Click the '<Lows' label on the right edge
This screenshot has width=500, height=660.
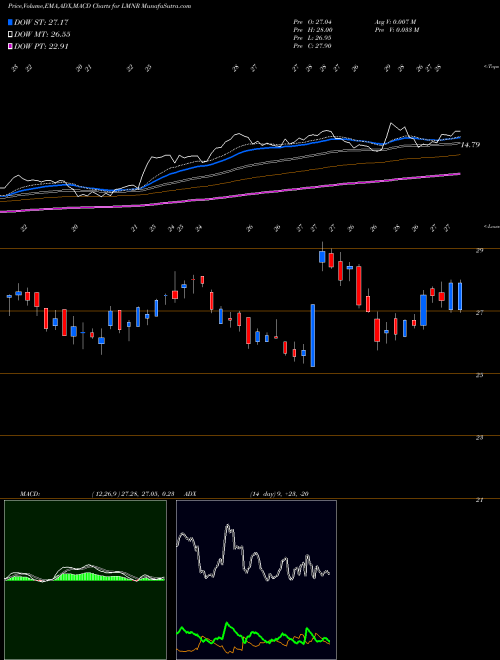point(491,226)
